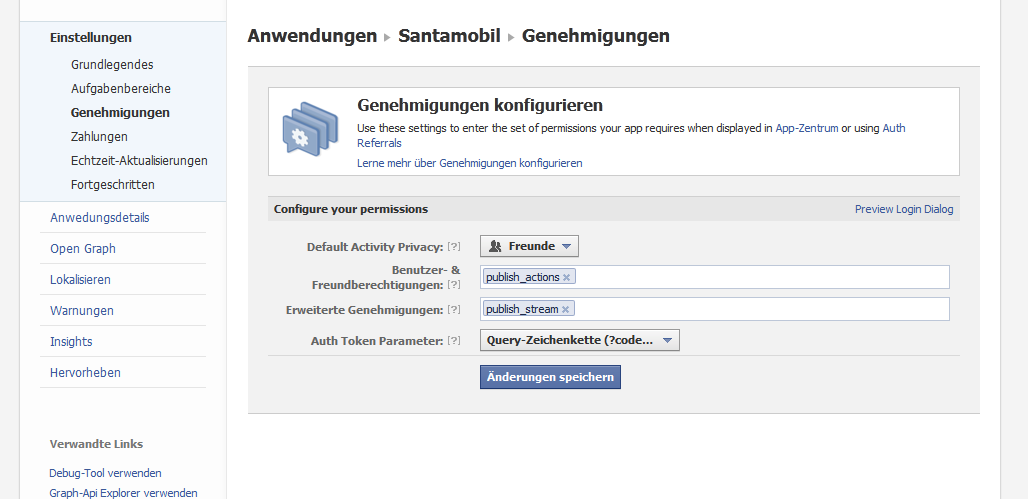
Task: Click help icon for Erweiterte Genehmigungen
Action: 454,310
